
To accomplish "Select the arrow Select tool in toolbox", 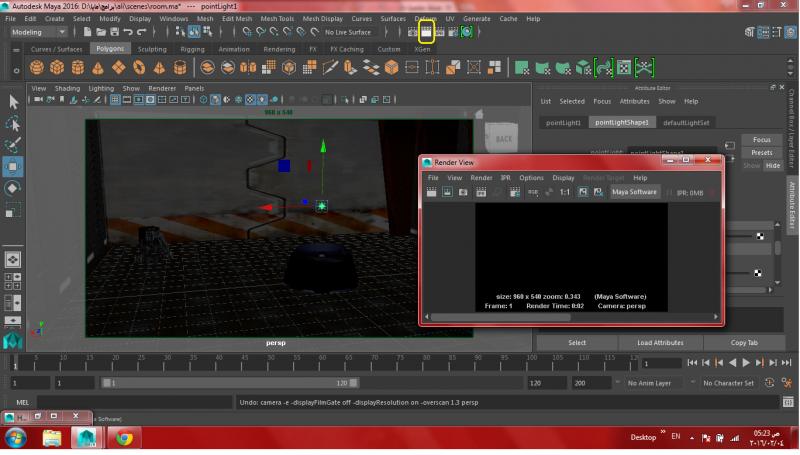I will pos(13,102).
